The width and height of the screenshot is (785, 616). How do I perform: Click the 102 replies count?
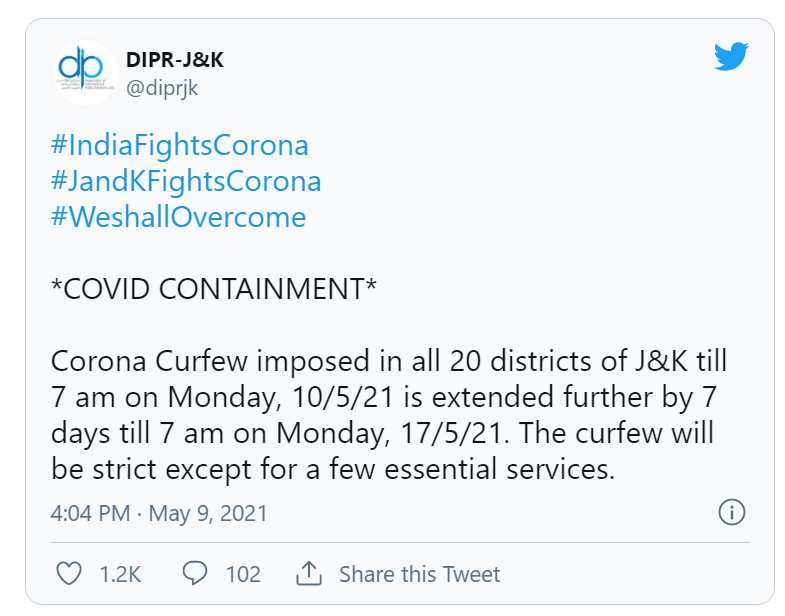coord(243,574)
